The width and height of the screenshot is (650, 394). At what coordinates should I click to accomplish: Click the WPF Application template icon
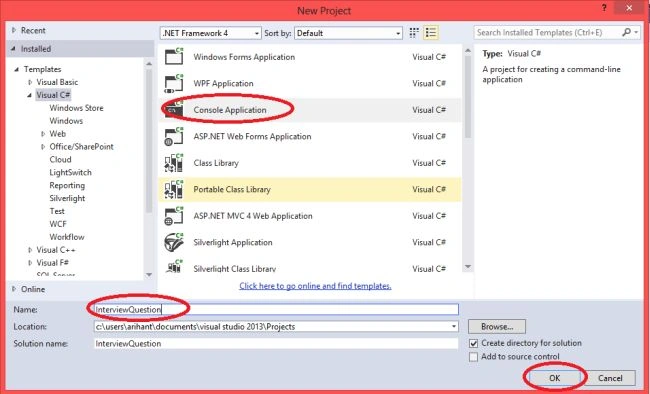pos(174,83)
